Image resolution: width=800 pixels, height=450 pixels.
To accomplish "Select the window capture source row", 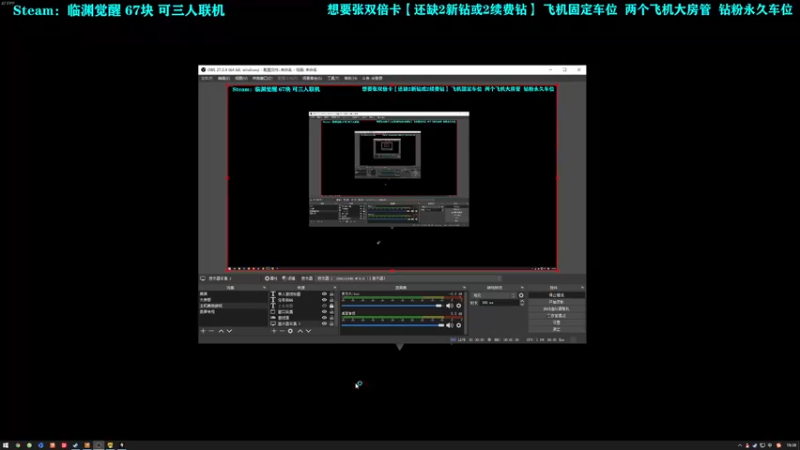I will (302, 312).
